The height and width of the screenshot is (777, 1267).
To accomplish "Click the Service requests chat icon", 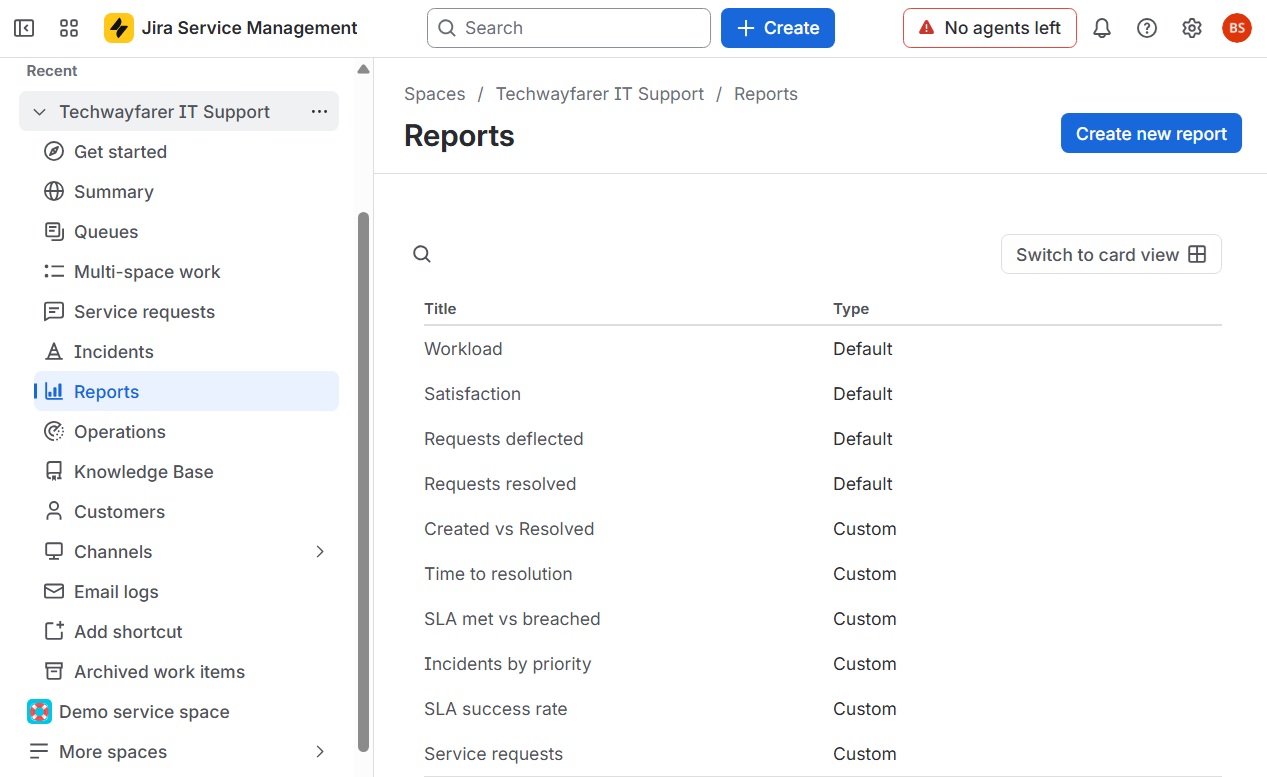I will [54, 312].
